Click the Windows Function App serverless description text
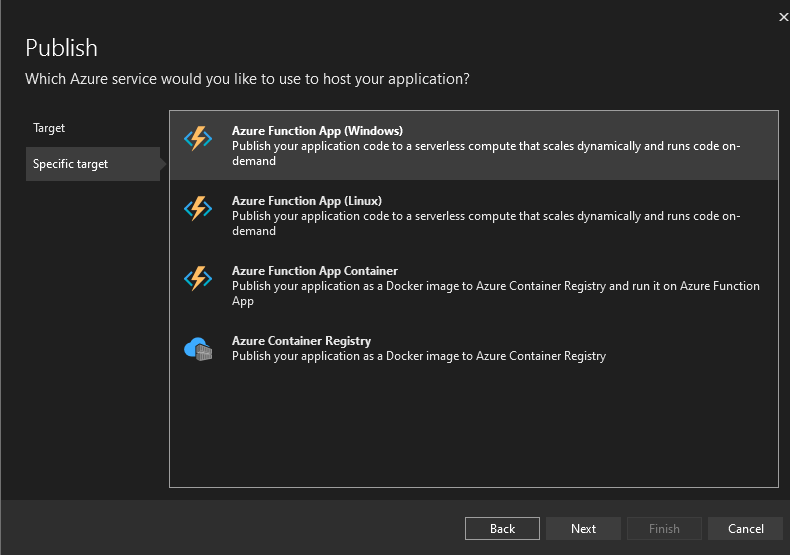The height and width of the screenshot is (555, 790). (486, 153)
